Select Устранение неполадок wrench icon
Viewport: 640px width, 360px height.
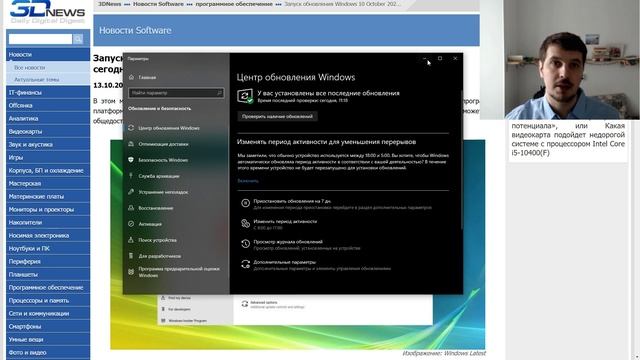131,191
